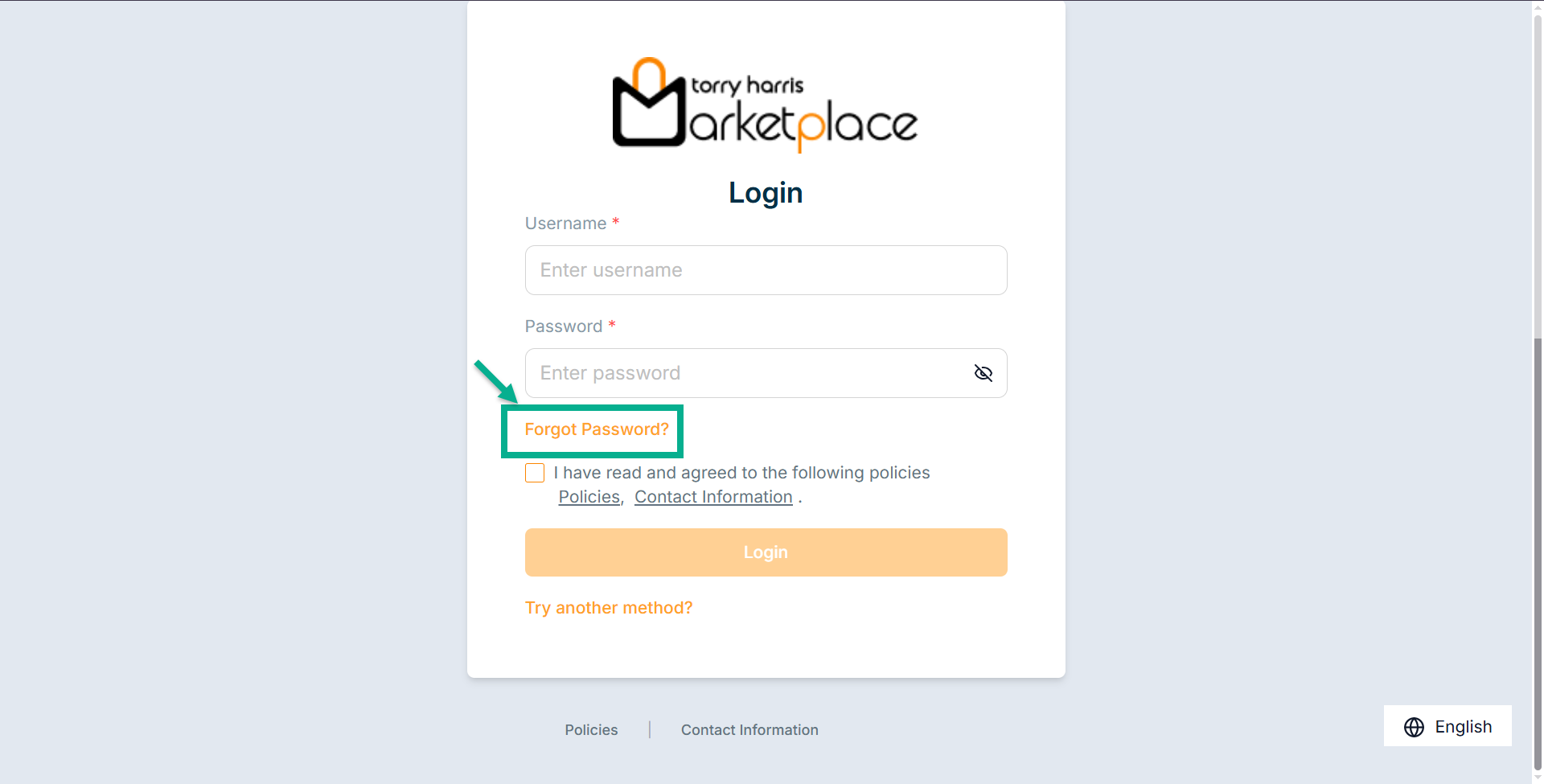Open Try another method? link
Viewport: 1544px width, 784px height.
[608, 608]
